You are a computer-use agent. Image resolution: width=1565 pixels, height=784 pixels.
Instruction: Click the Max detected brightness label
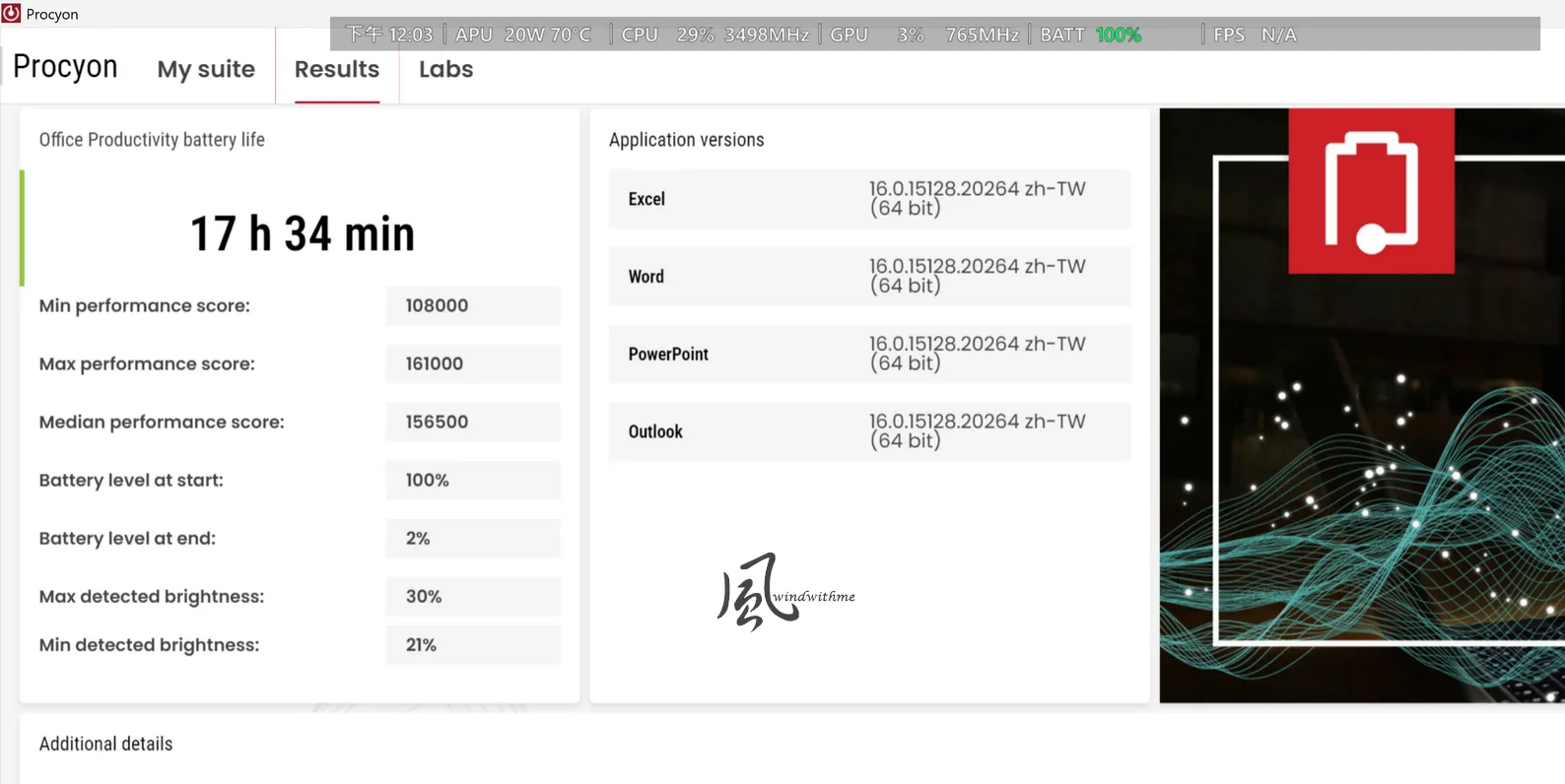(152, 596)
